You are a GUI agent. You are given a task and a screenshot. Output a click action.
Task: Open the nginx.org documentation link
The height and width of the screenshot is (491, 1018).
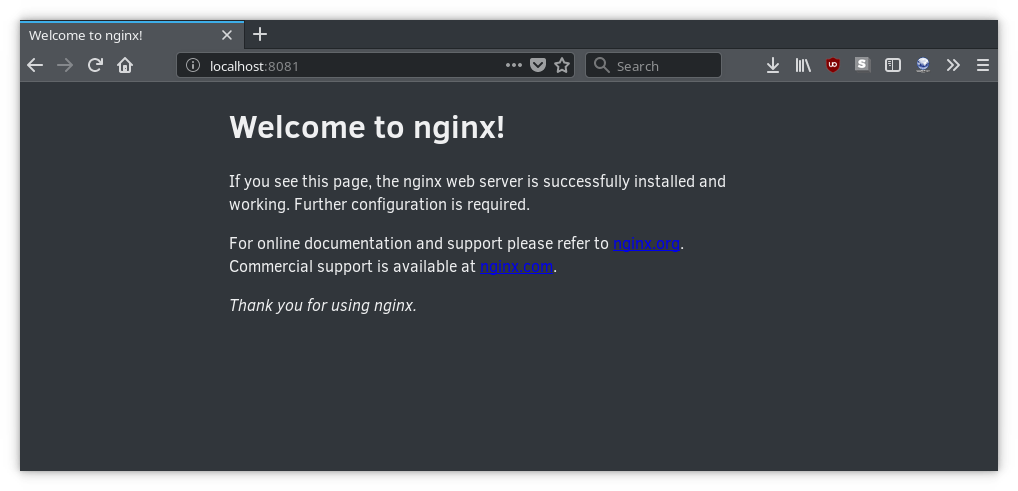pos(646,243)
